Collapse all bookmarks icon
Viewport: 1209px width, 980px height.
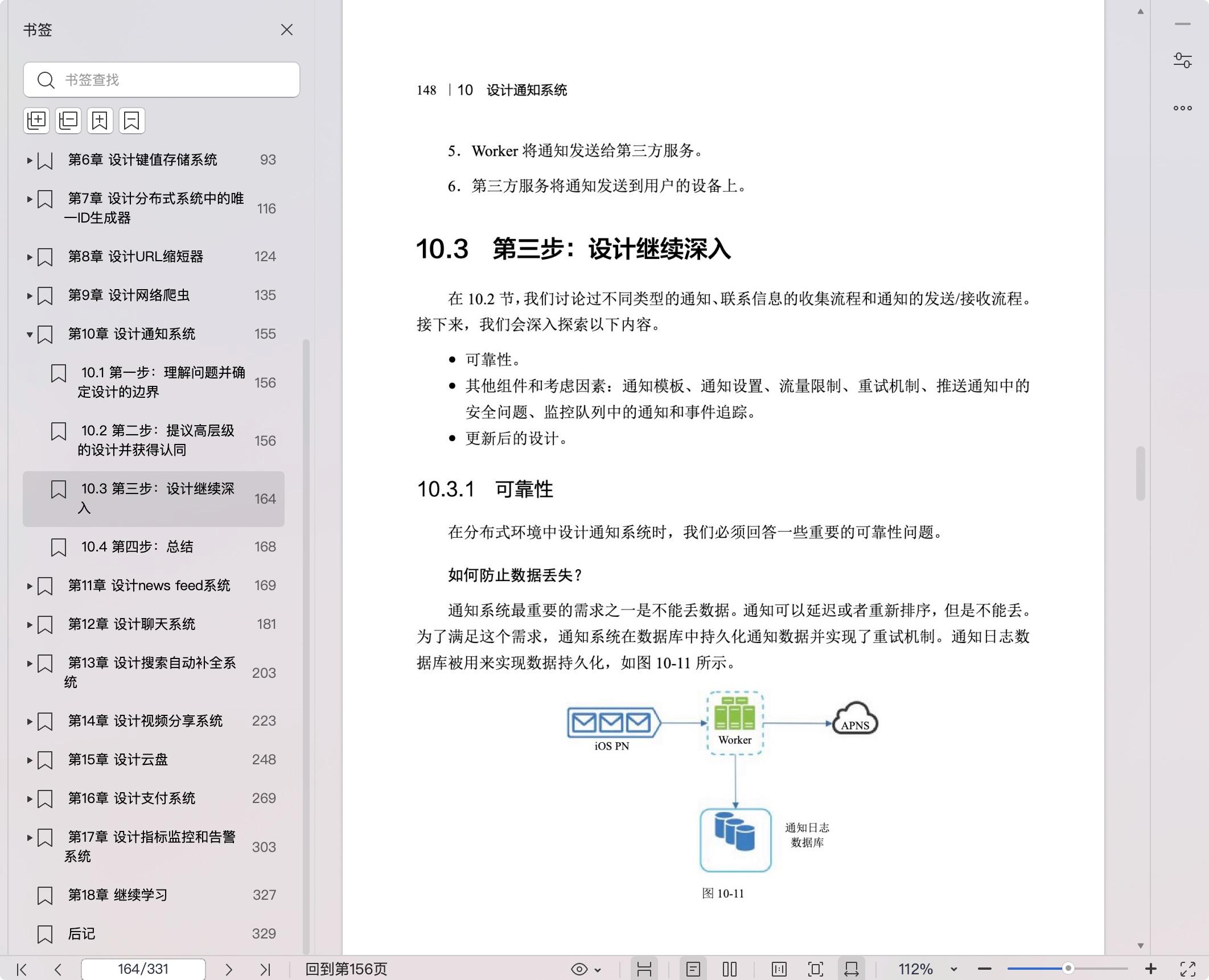tap(68, 121)
